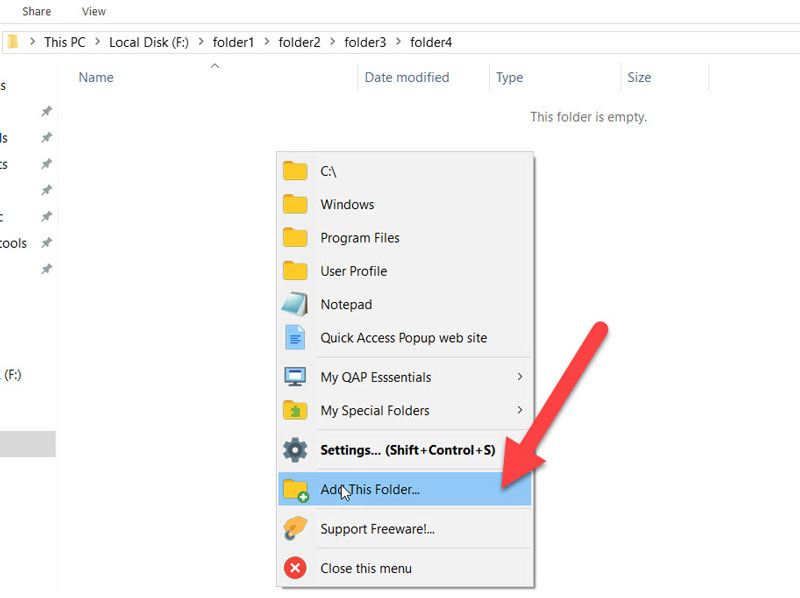Click the Quick Access Popup web site document icon
The image size is (800, 598).
[x=295, y=338]
